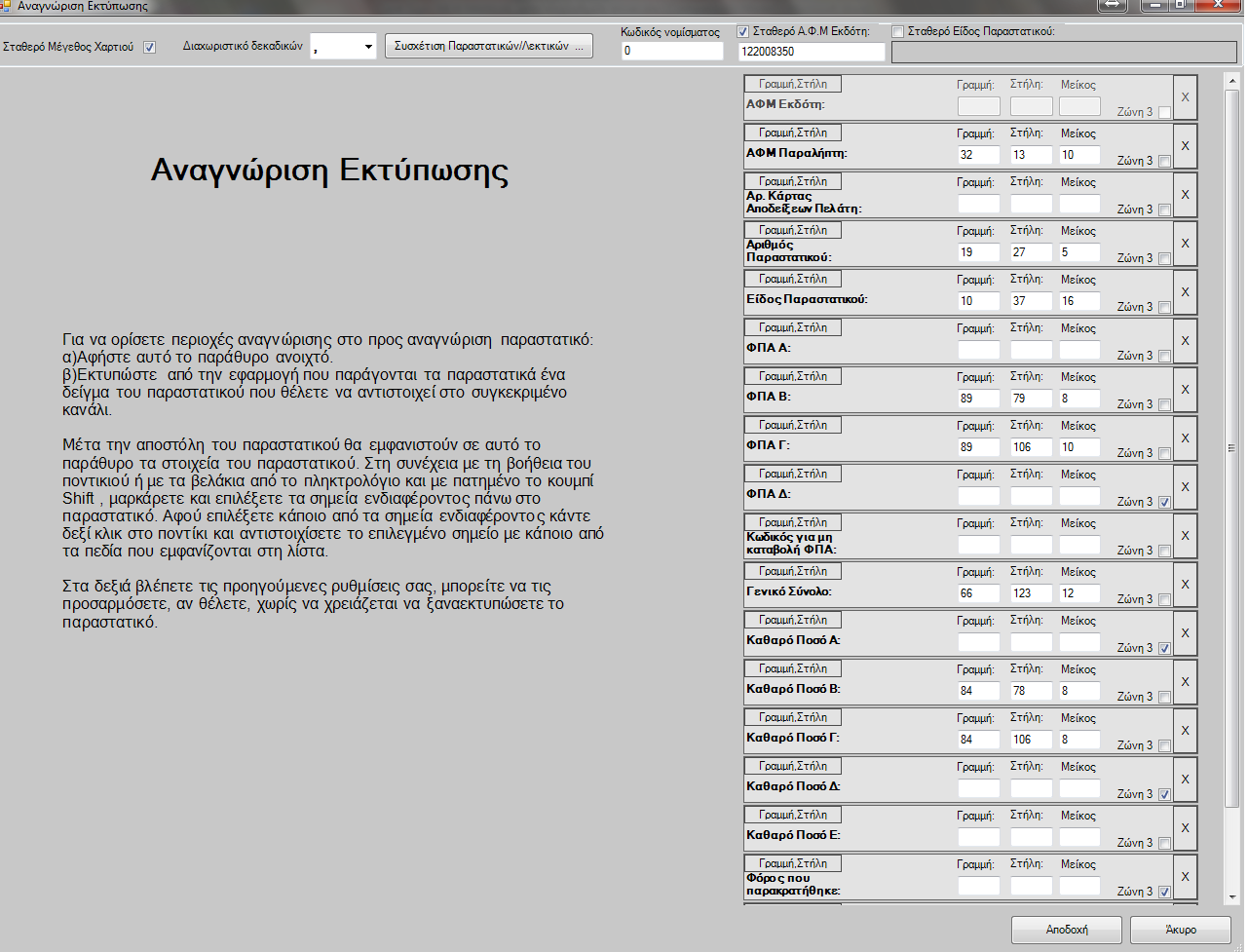The image size is (1248, 952).
Task: Click the scrollbar up arrow of the field list
Action: coord(1231,83)
